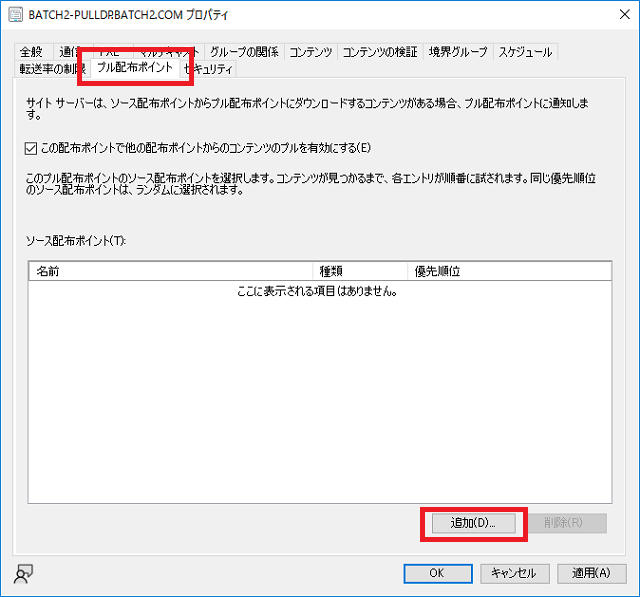Click the empty source distribution points list area
The height and width of the screenshot is (597, 640).
point(319,400)
